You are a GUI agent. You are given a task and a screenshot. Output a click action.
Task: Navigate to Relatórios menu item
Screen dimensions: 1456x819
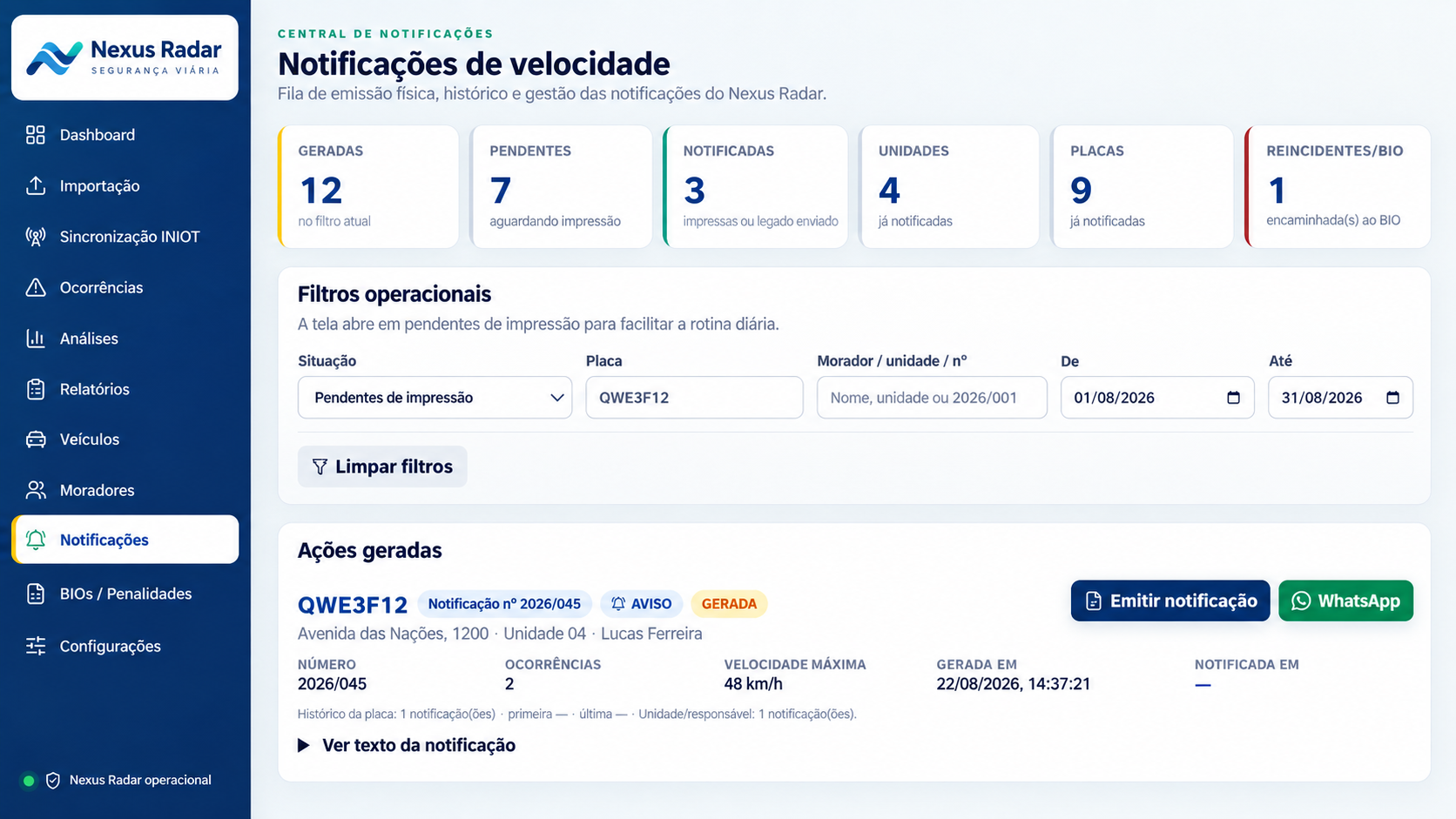tap(125, 389)
